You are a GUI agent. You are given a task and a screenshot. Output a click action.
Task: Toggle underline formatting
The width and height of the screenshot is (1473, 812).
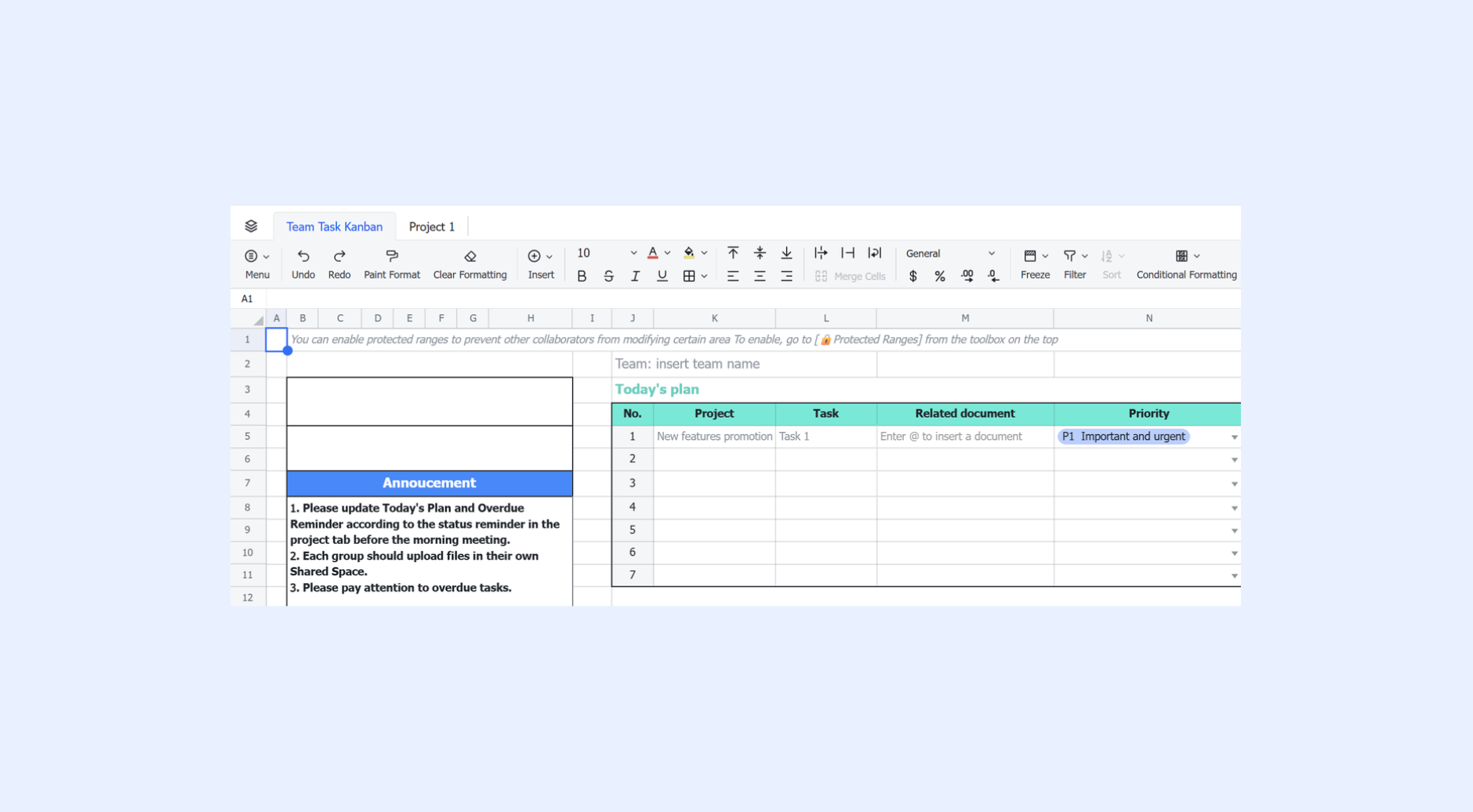point(662,276)
